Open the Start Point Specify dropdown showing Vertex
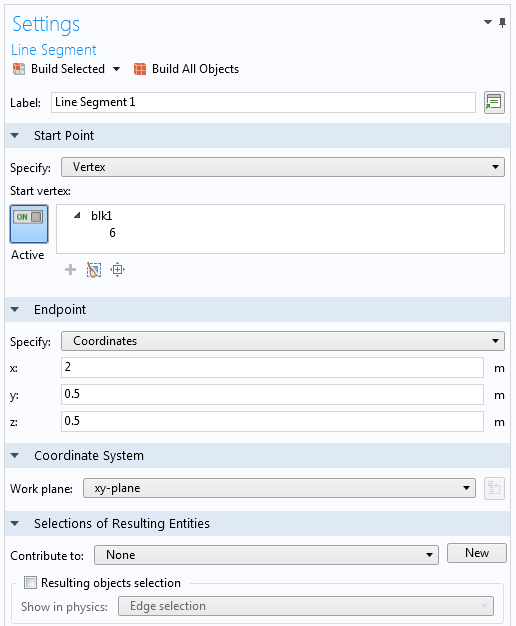The image size is (516, 626). coord(283,167)
